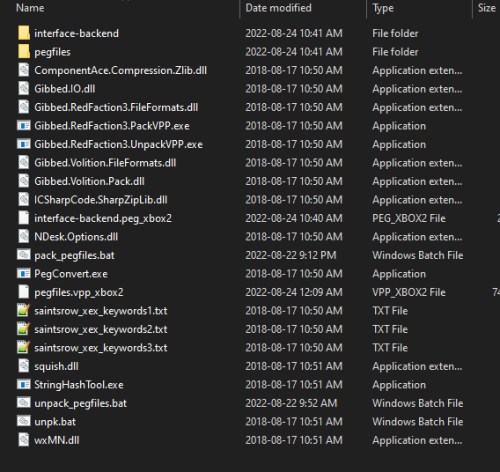500x472 pixels.
Task: Select the ComponentAce.Compression.Zlib.dll file name
Action: (120, 70)
